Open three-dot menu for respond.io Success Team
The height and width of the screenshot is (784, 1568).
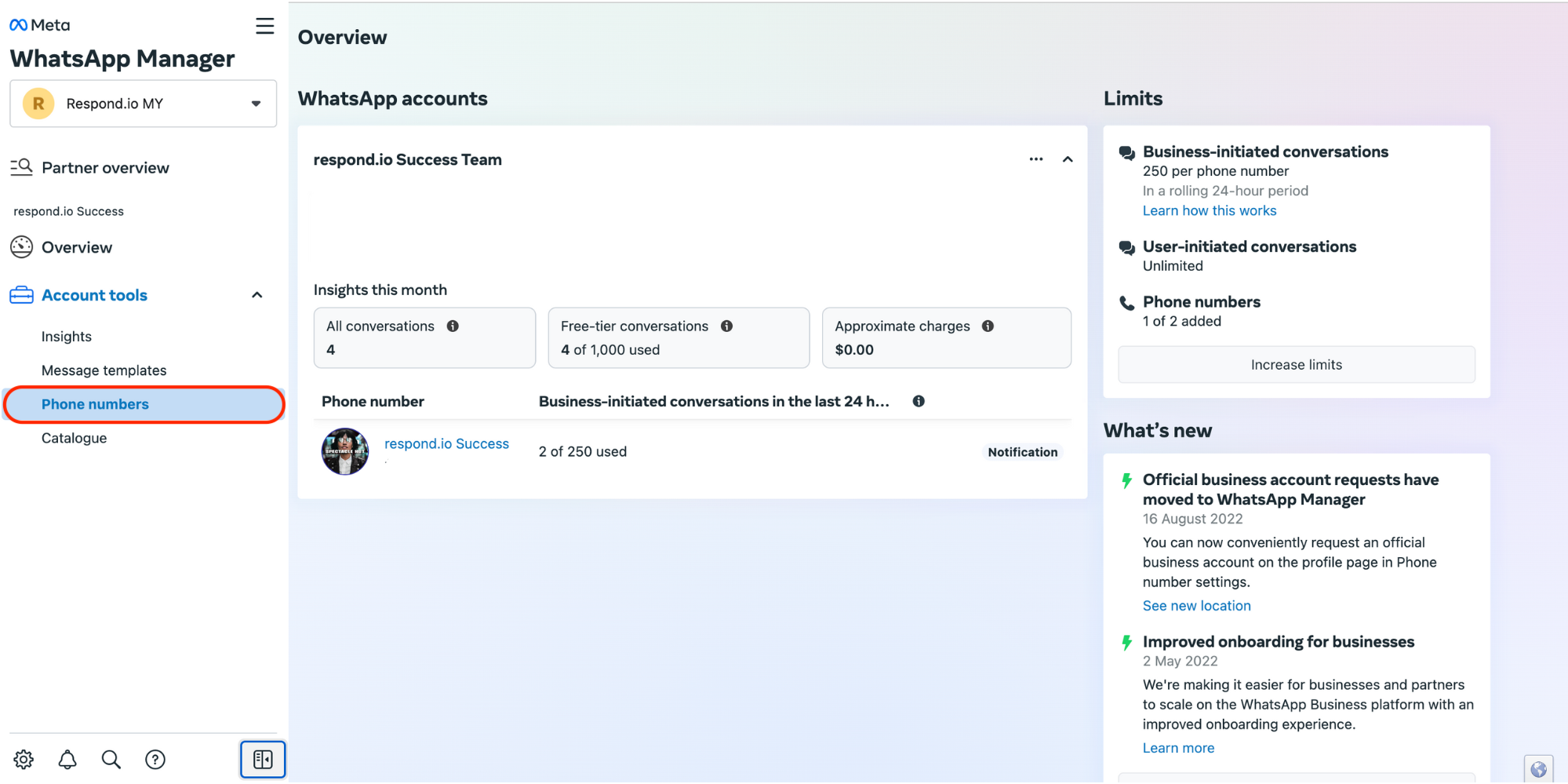pyautogui.click(x=1036, y=159)
